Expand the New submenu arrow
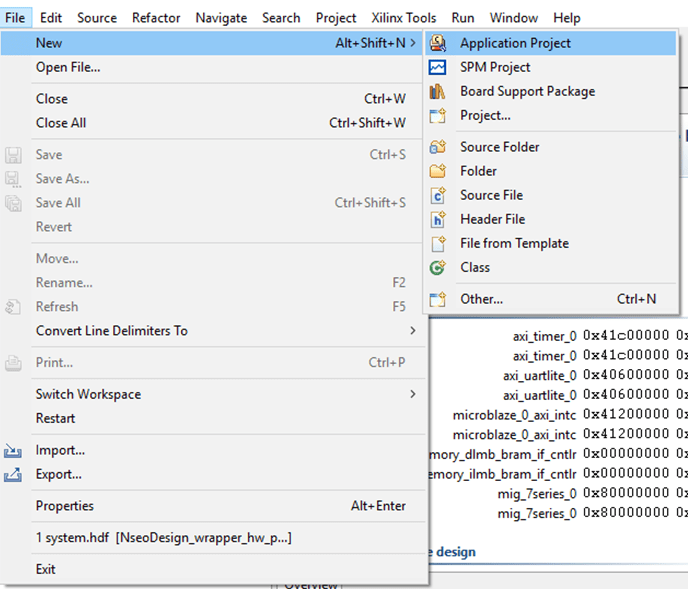688x589 pixels. coord(413,43)
